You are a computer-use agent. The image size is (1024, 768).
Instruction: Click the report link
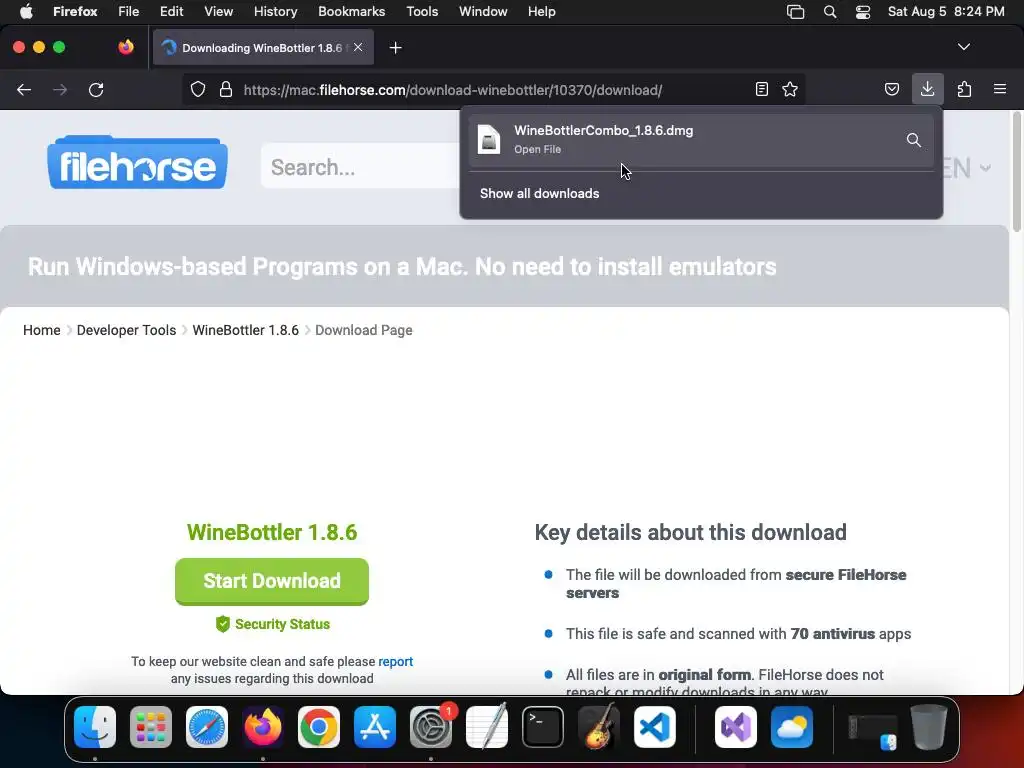[x=396, y=661]
